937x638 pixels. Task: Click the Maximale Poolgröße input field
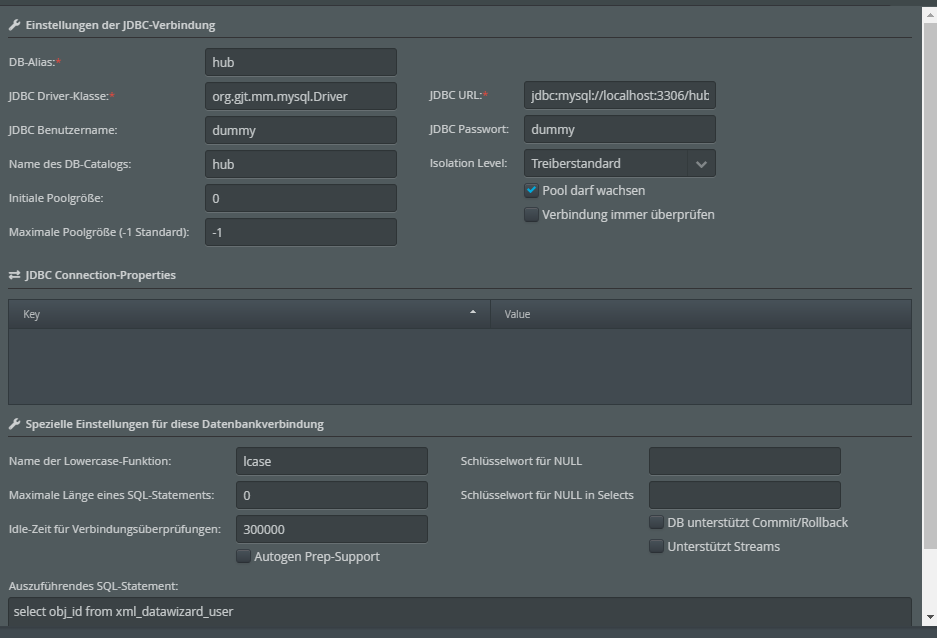pyautogui.click(x=300, y=232)
